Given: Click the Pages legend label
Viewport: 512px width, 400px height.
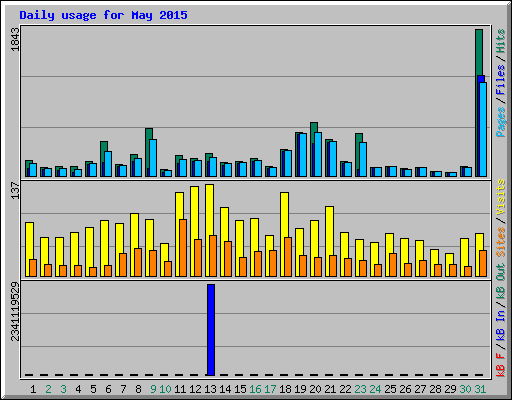Looking at the screenshot, I should coord(501,122).
